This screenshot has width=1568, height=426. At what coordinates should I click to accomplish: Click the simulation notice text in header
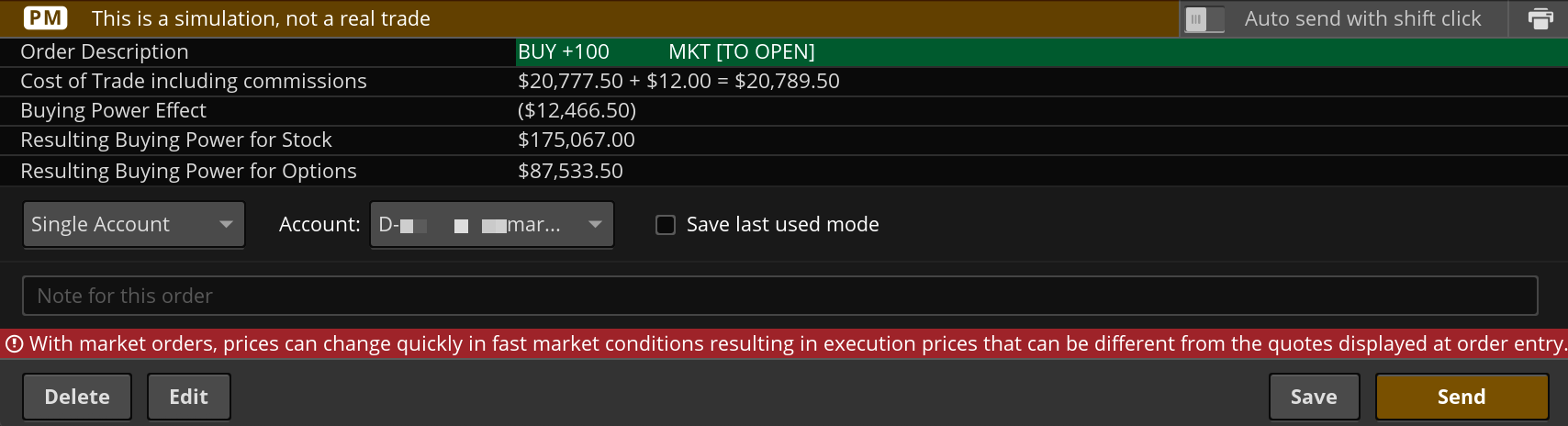[x=261, y=18]
